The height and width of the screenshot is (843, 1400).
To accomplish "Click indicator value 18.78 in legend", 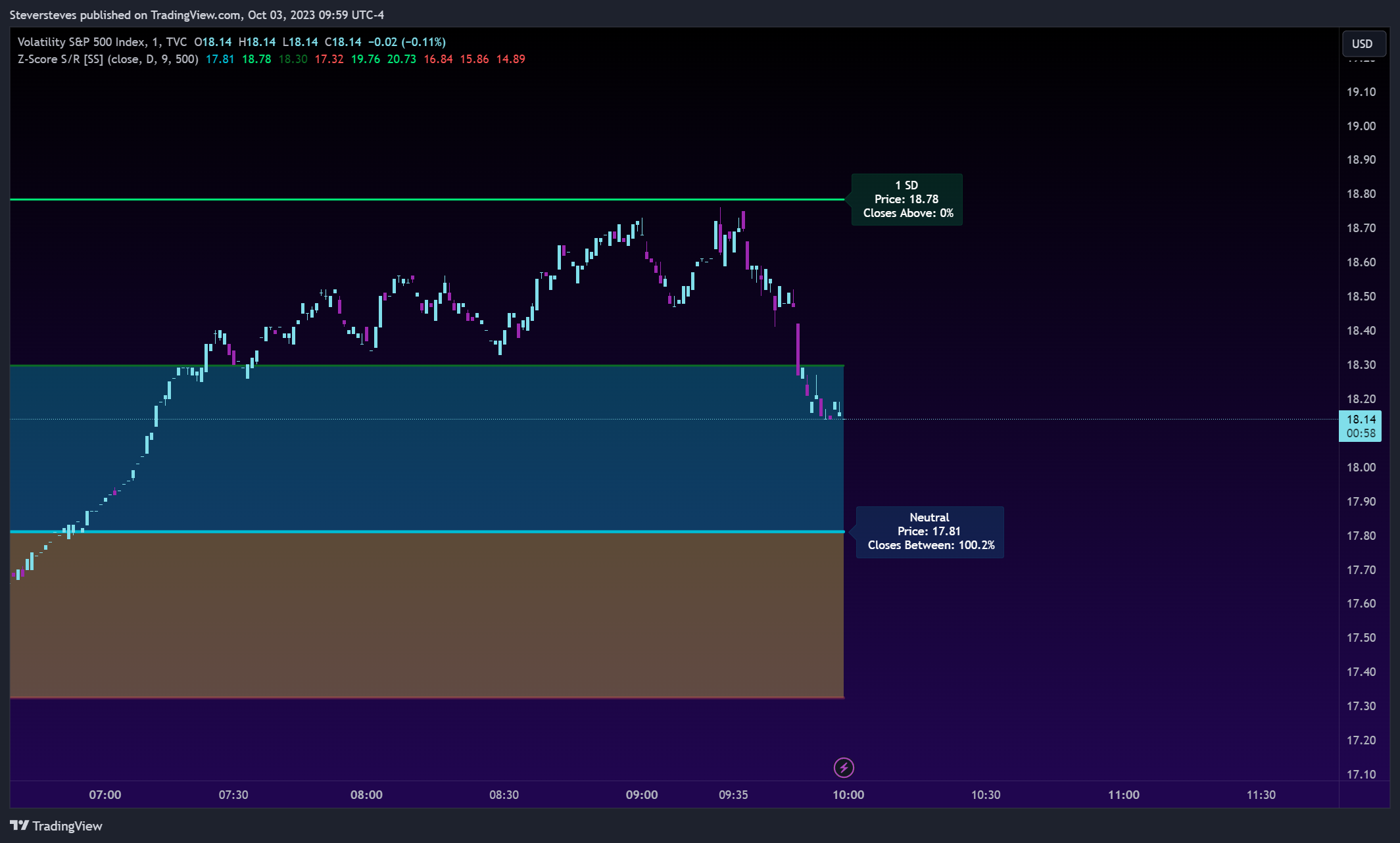I will pos(256,59).
